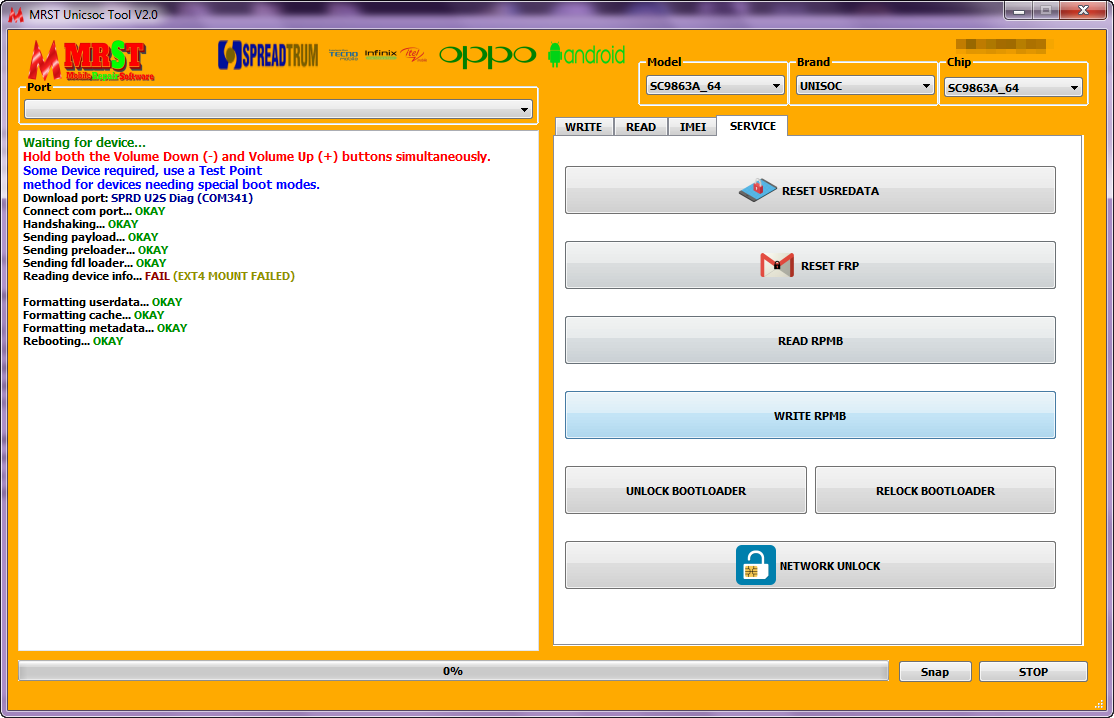Click the MRST Mobile Repair Software logo
The height and width of the screenshot is (718, 1114).
click(x=91, y=60)
